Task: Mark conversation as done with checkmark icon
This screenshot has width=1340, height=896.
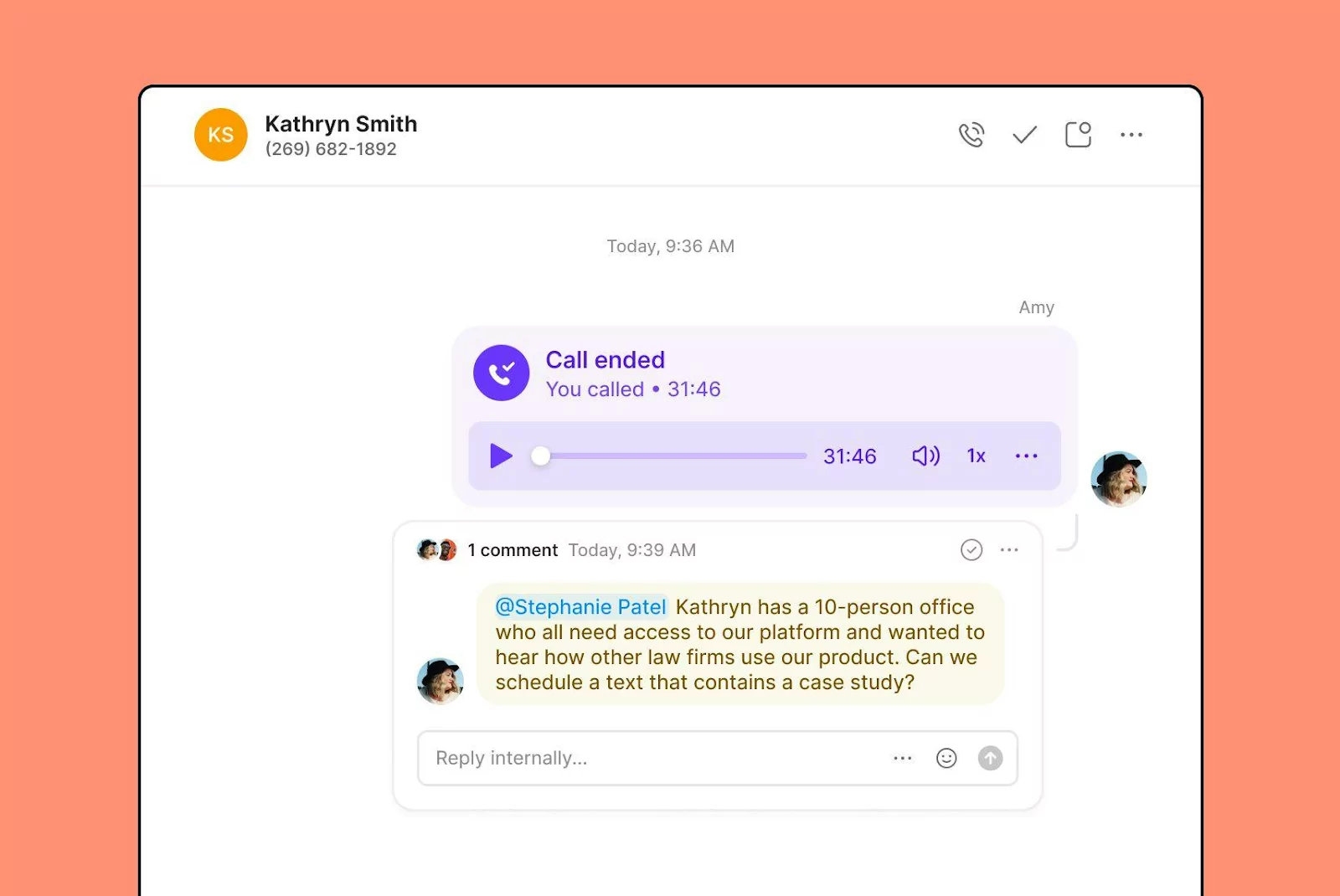Action: click(1025, 134)
